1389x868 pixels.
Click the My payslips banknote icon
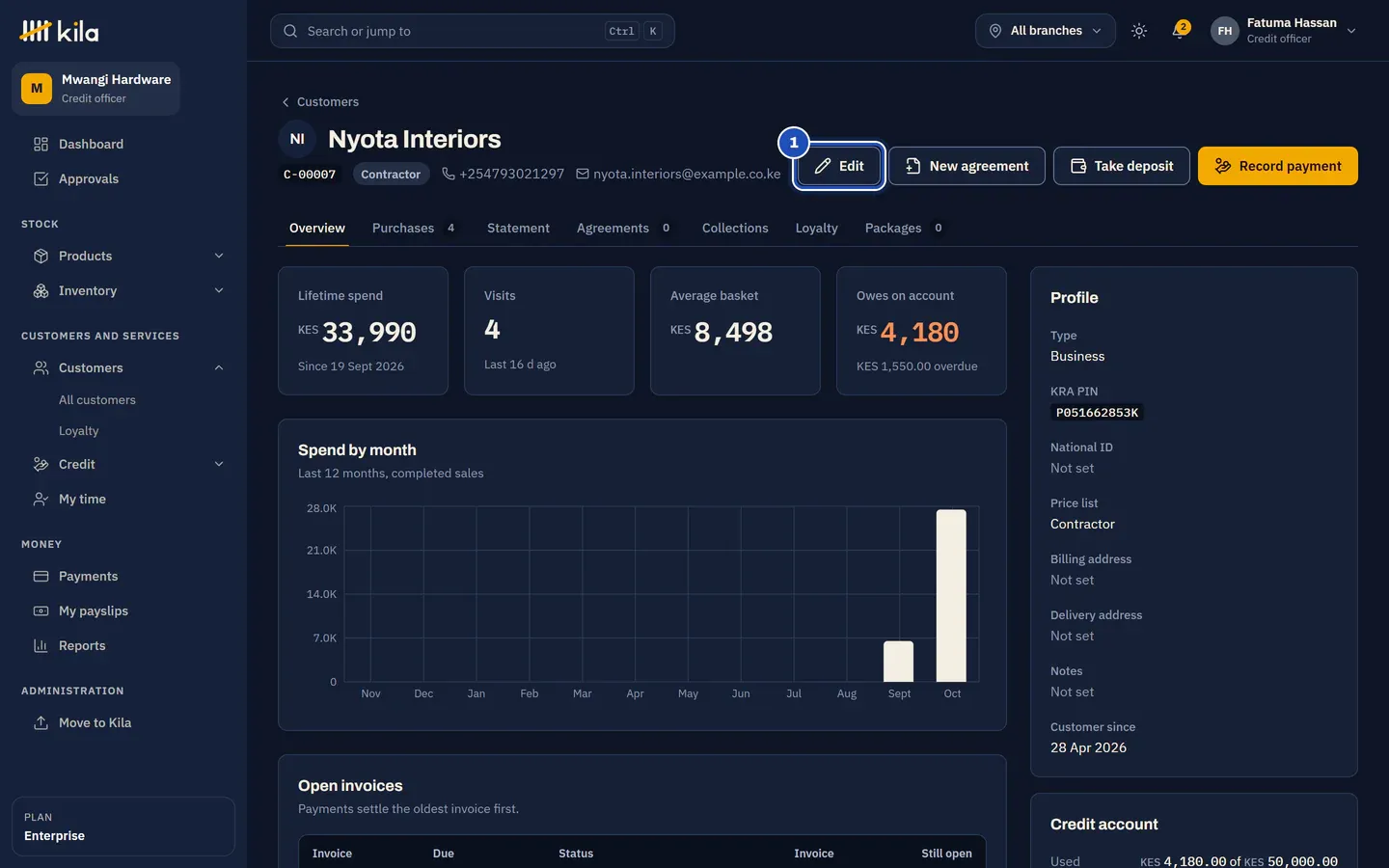pos(41,611)
